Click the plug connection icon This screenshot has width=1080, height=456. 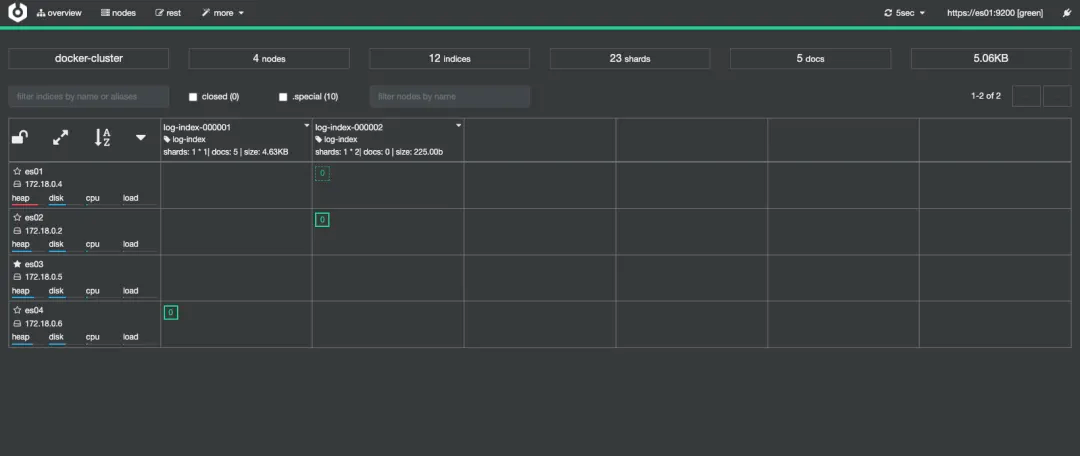click(x=1067, y=13)
